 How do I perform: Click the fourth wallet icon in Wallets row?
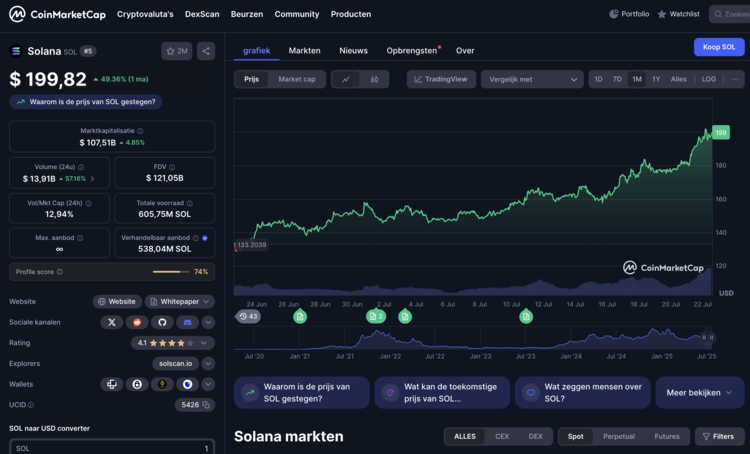click(188, 384)
